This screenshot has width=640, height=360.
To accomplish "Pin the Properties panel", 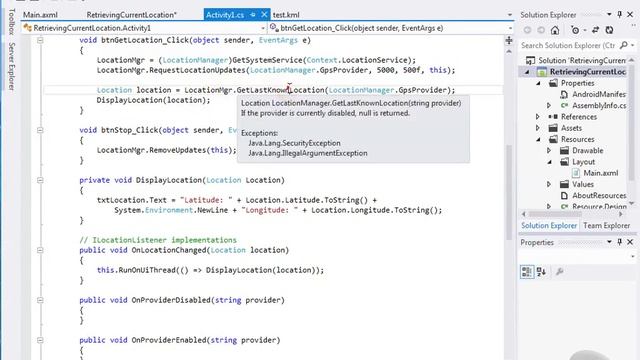I will [620, 242].
